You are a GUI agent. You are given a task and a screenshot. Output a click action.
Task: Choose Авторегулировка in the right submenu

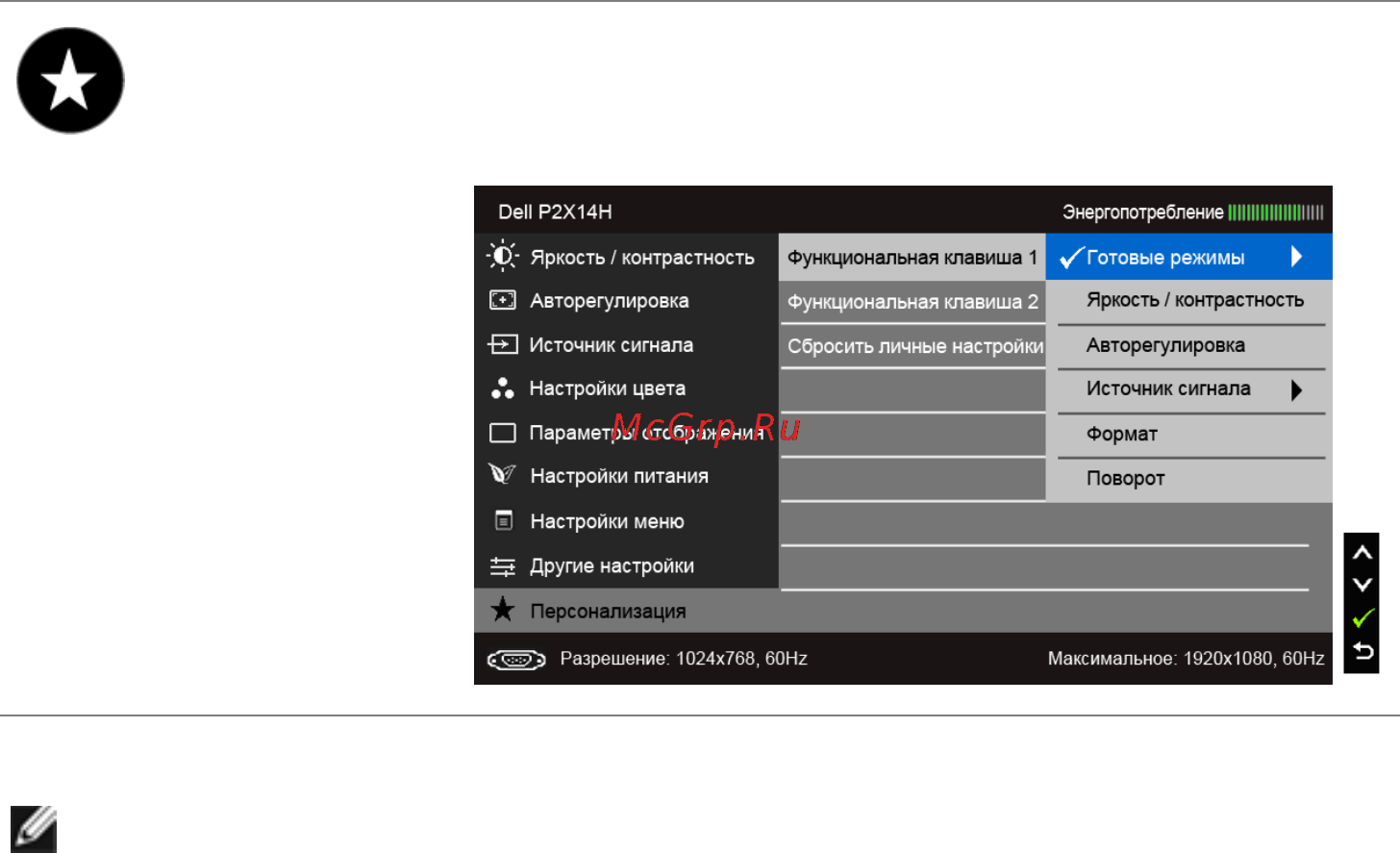click(x=1191, y=346)
